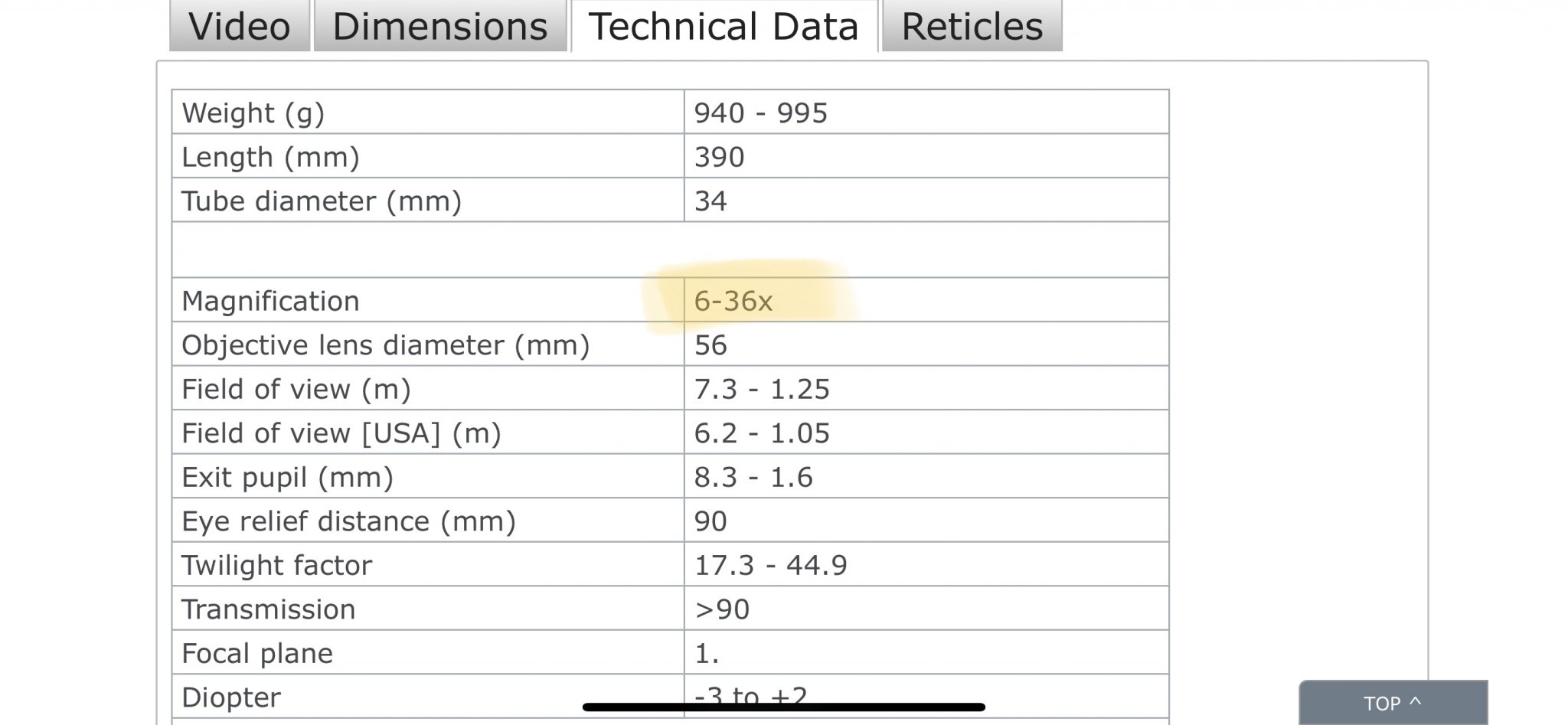The image size is (1568, 725).
Task: Click the Magnification row label
Action: [270, 301]
